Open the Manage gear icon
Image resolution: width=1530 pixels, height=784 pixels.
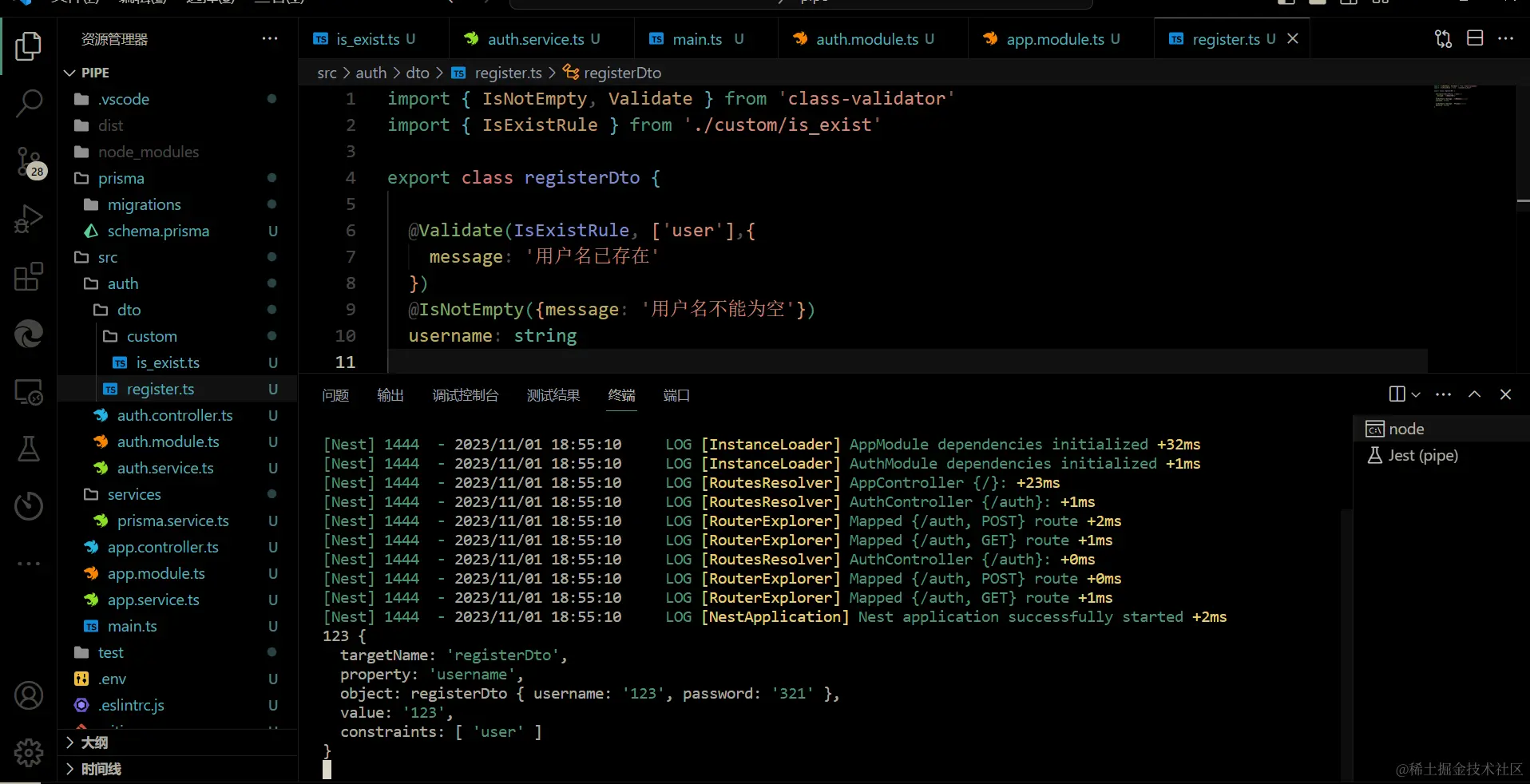click(29, 752)
